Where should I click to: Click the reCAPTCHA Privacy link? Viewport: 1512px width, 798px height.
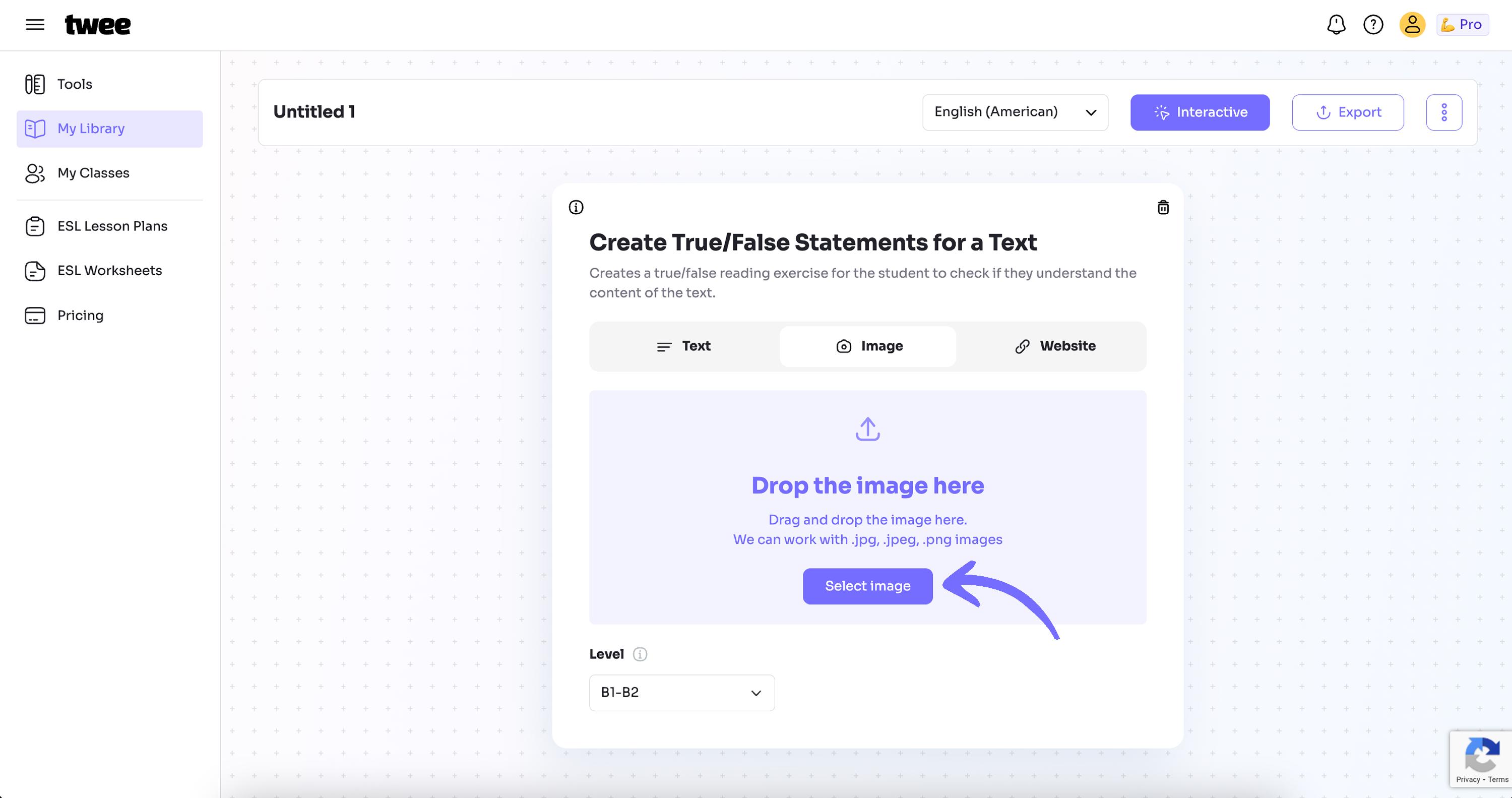tap(1468, 780)
